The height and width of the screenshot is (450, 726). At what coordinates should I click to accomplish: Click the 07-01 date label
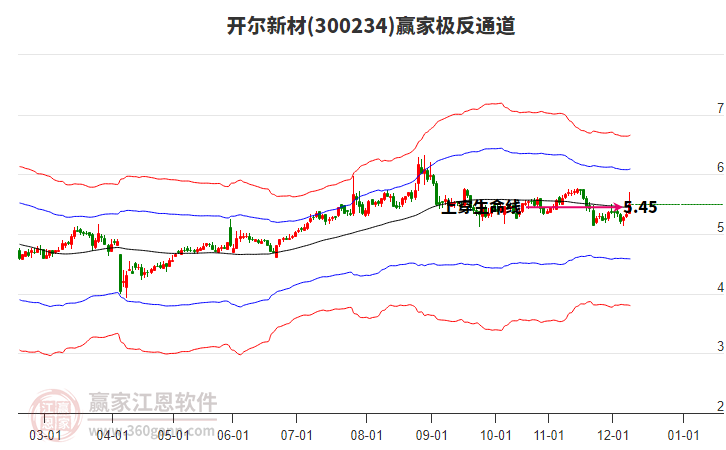click(x=296, y=436)
